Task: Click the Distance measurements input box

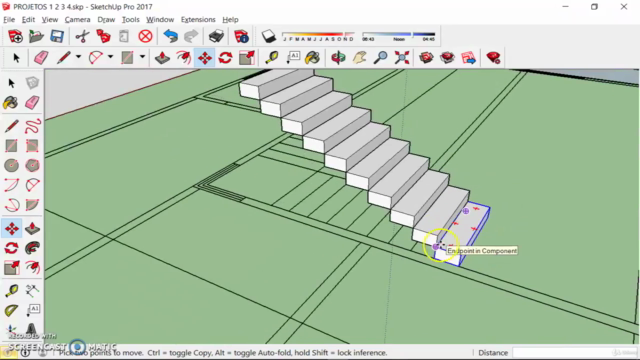Action: coord(574,353)
